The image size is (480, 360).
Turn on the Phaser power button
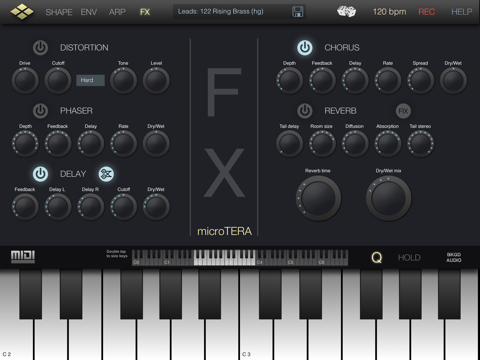click(x=40, y=111)
